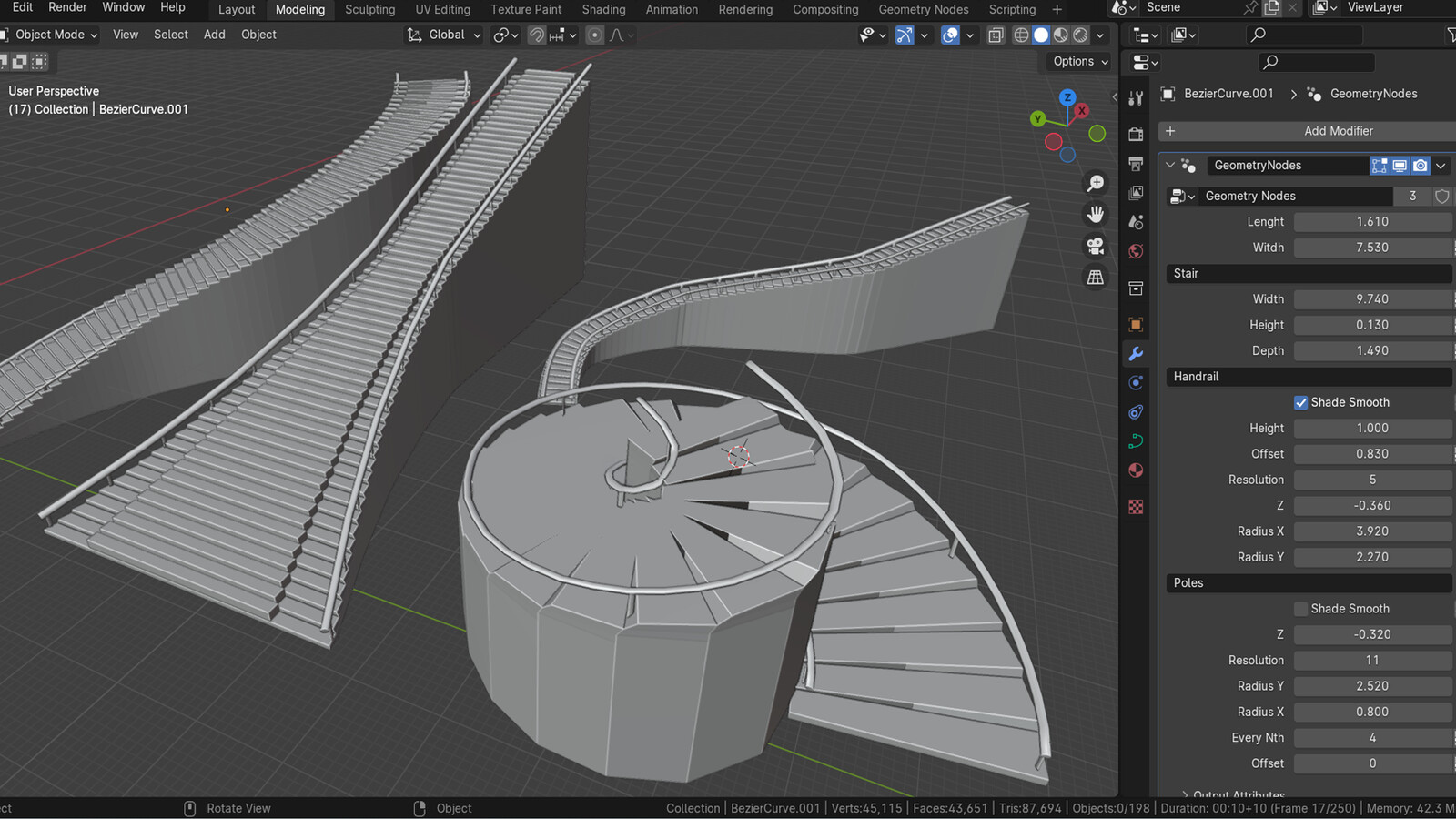This screenshot has height=819, width=1456.
Task: Open Object Properties with the orange square icon
Action: [x=1135, y=324]
